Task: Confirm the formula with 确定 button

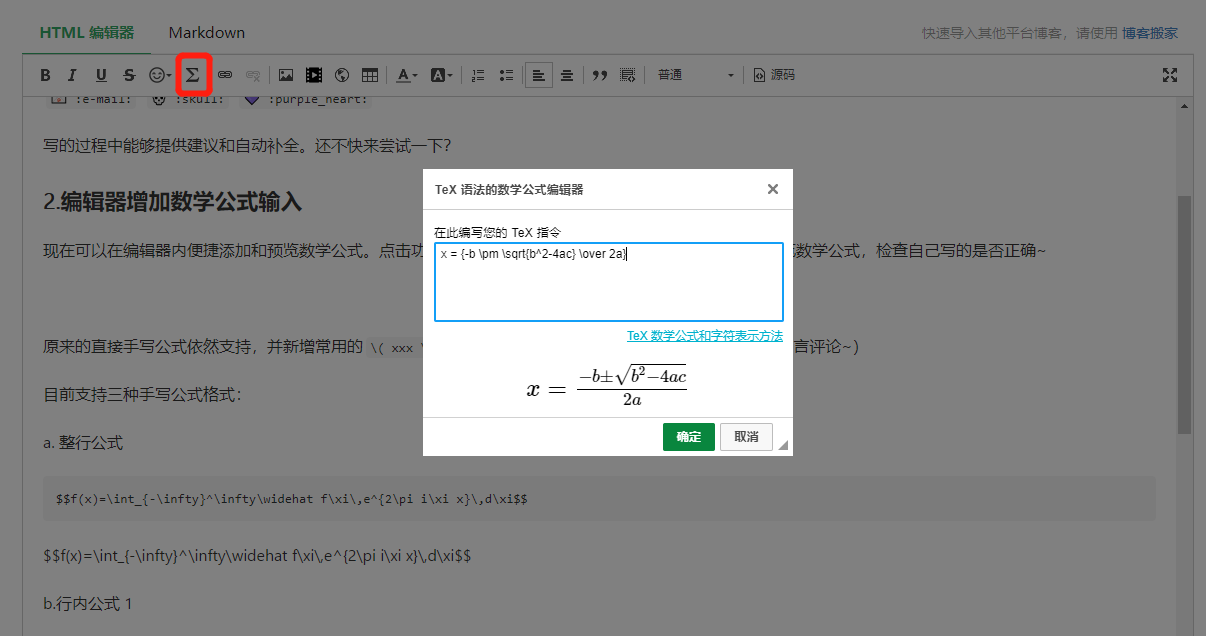Action: point(688,437)
